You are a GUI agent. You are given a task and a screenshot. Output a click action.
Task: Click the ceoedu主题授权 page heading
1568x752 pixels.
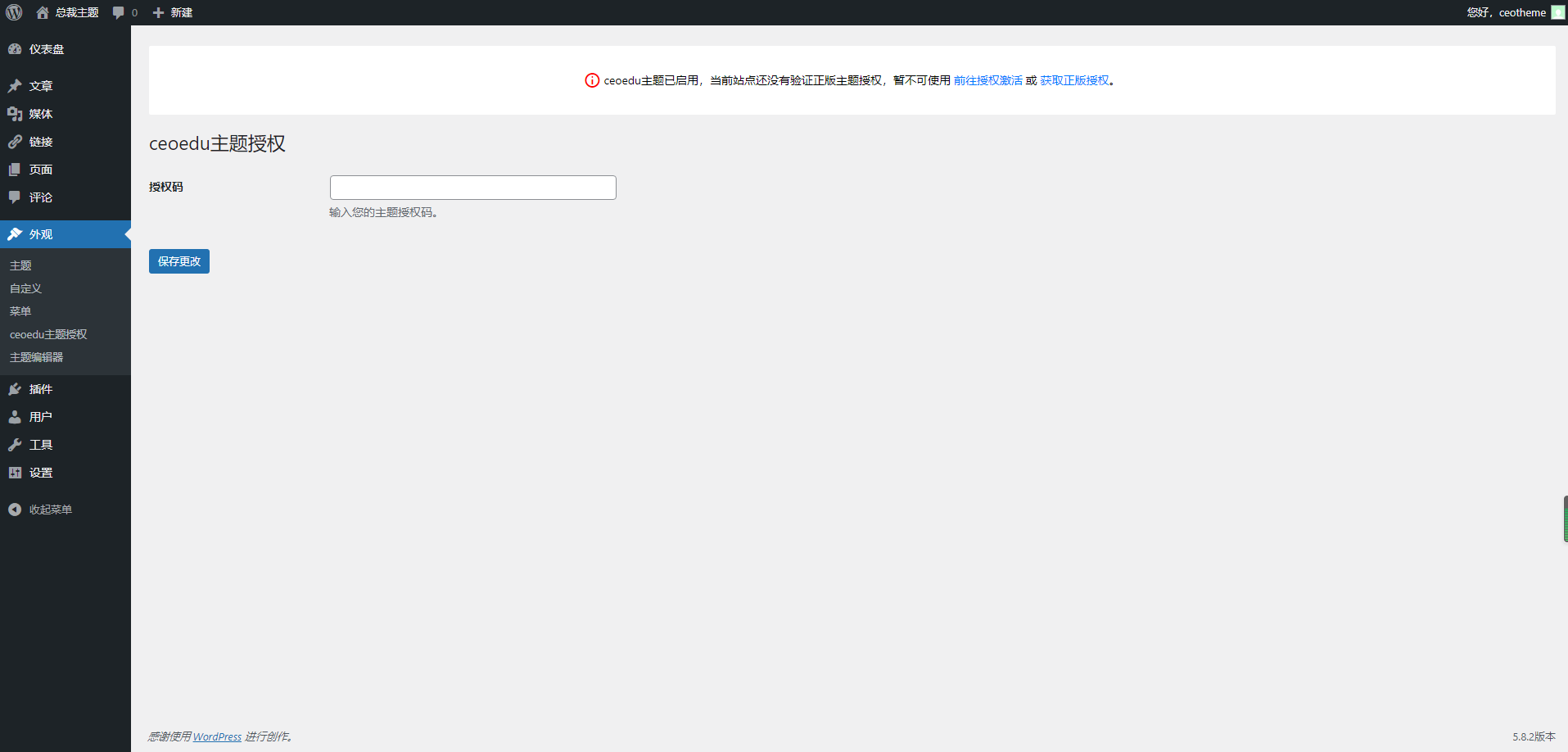[x=217, y=143]
